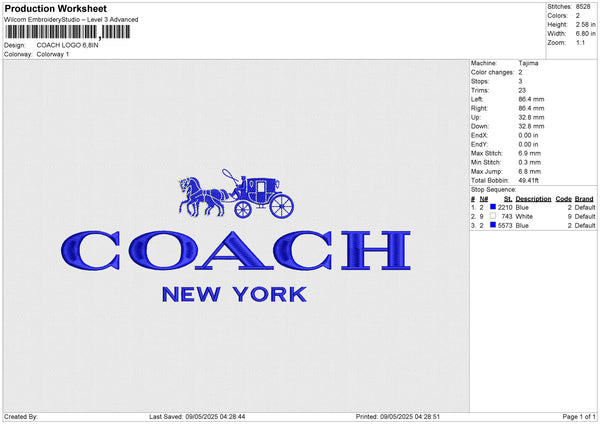Click the COACH embroidered lettering
This screenshot has width=600, height=424.
[236, 250]
